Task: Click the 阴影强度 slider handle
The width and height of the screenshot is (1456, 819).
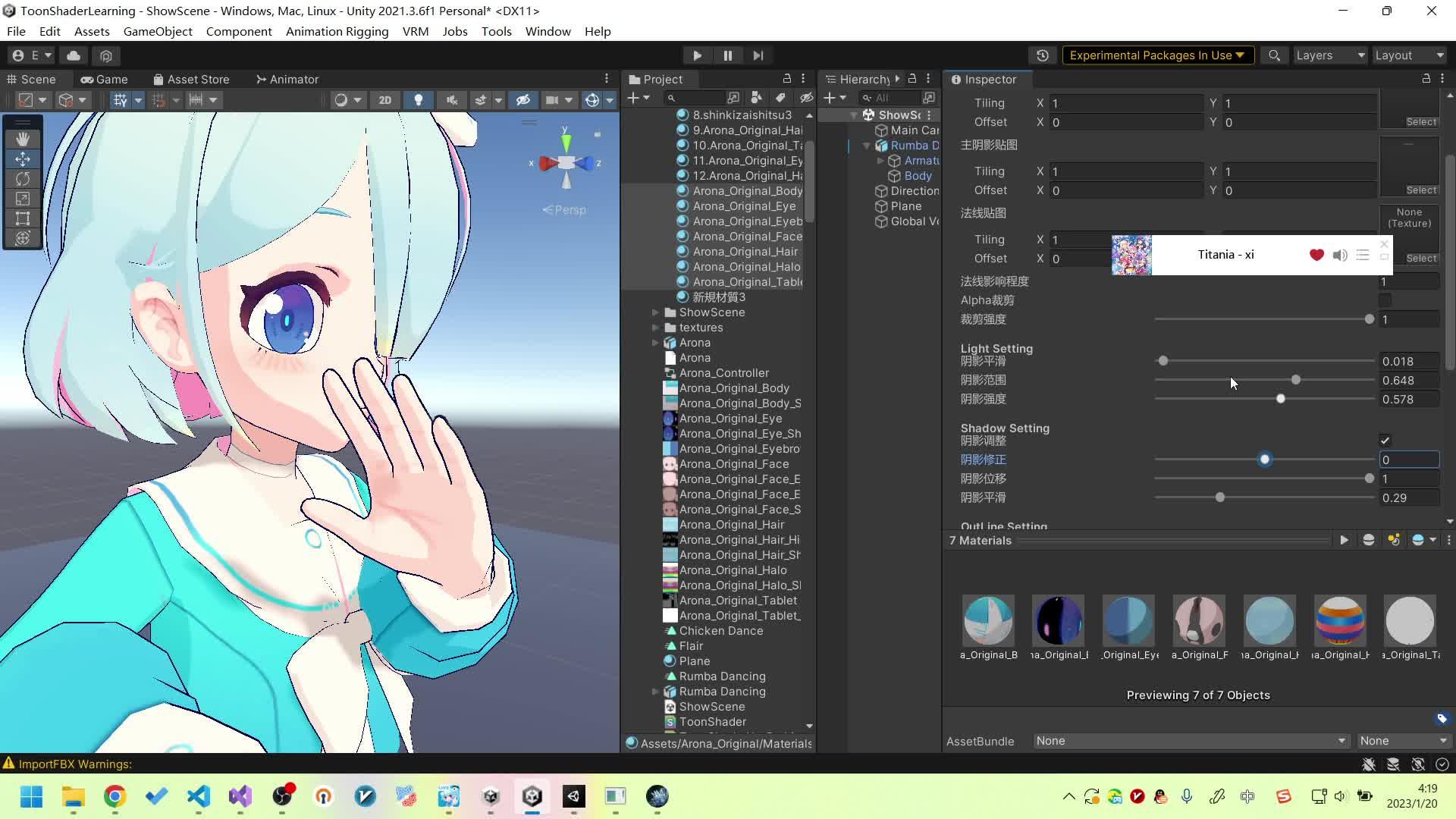Action: (1281, 399)
